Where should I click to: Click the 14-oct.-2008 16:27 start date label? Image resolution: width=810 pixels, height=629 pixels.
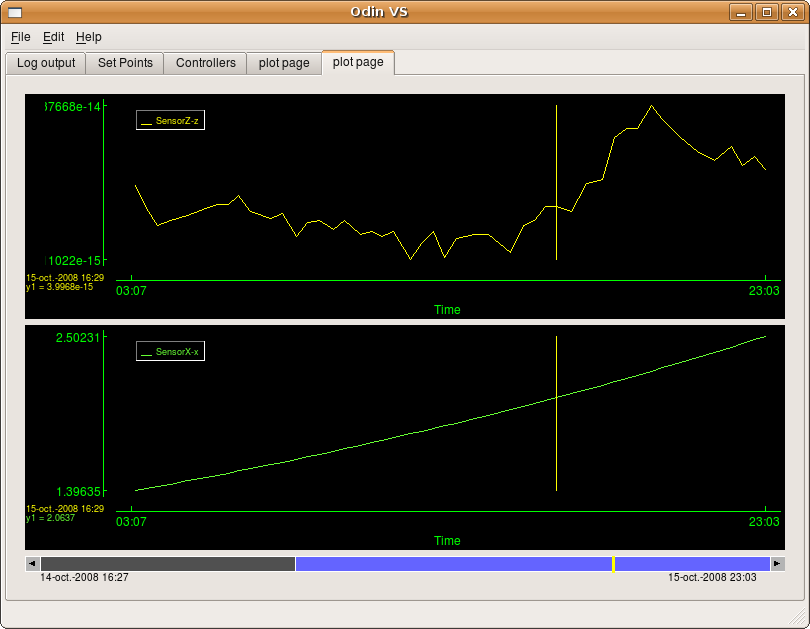[x=84, y=577]
